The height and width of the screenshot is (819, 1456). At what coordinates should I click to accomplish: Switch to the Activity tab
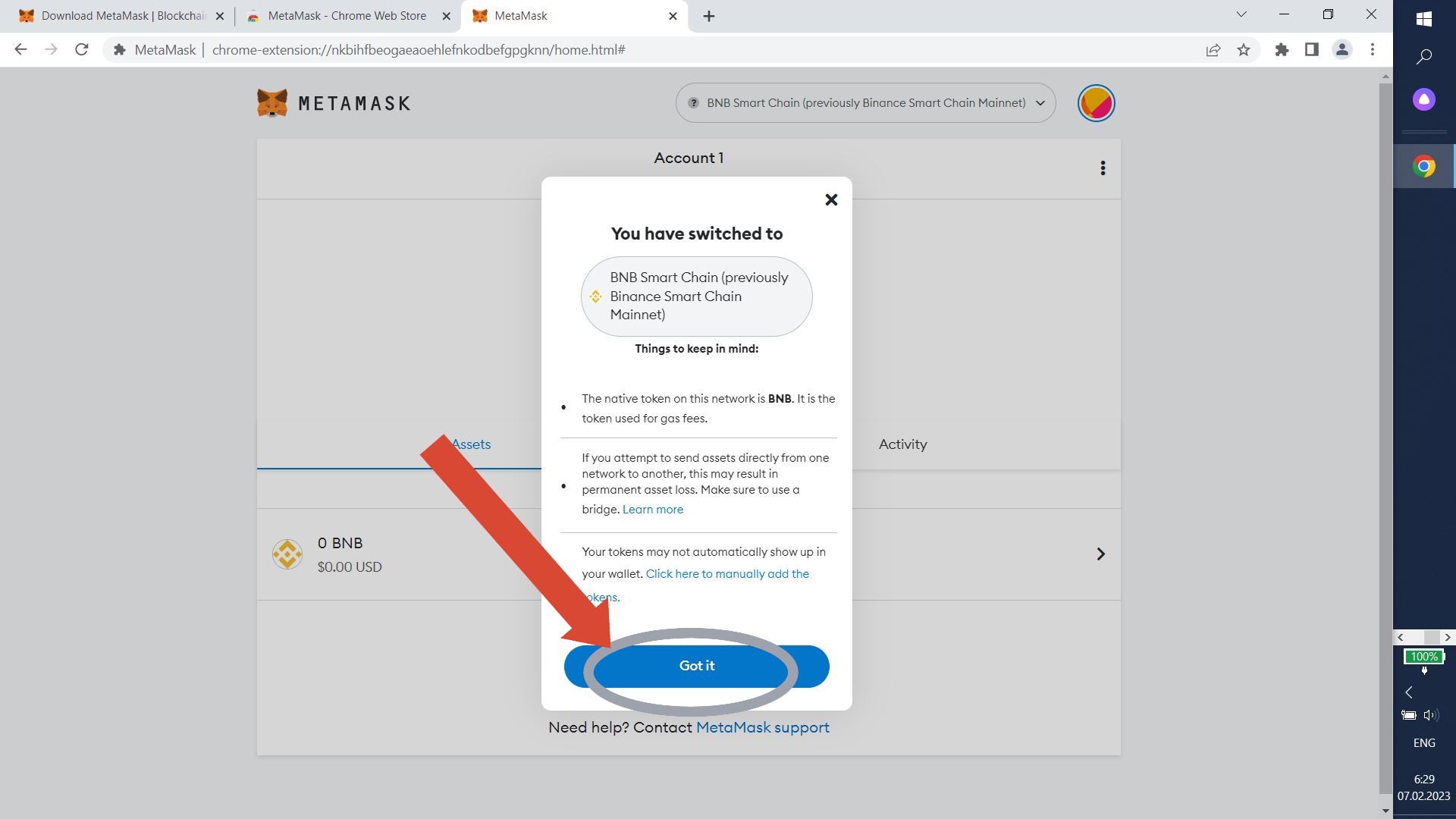902,444
